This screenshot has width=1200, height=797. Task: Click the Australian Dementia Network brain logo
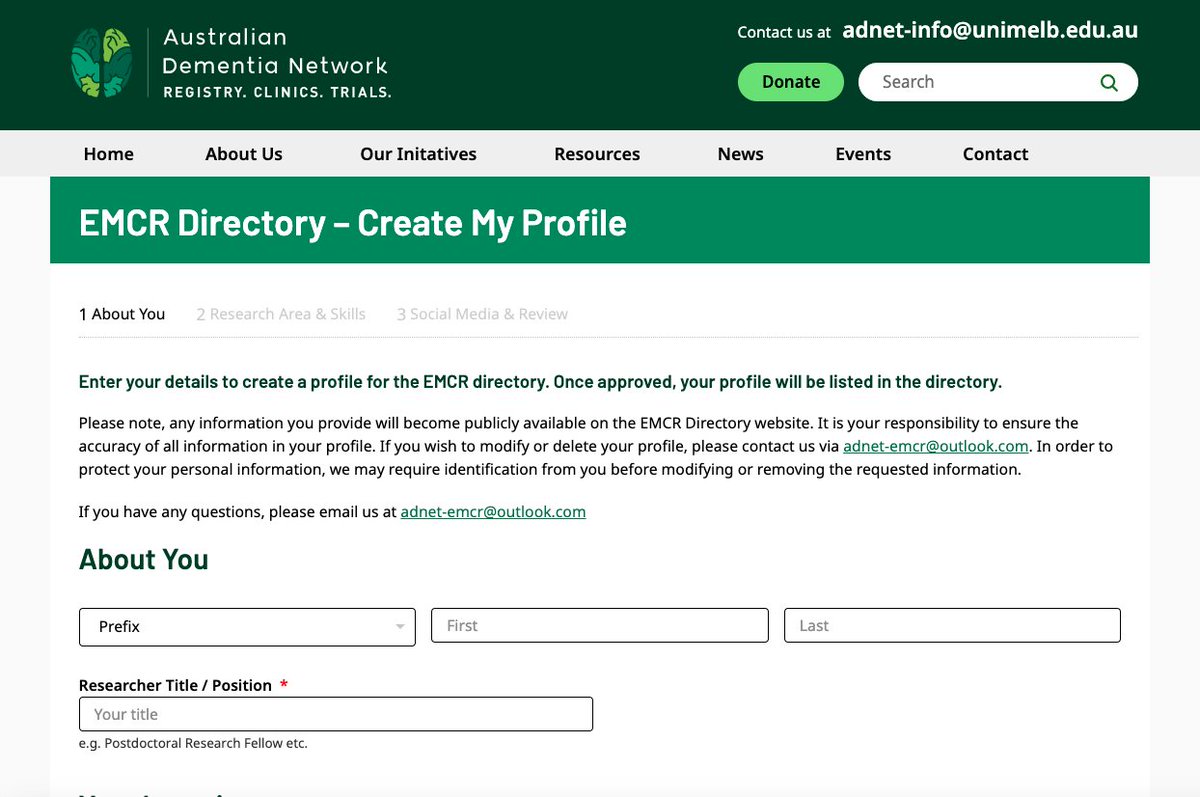point(101,63)
